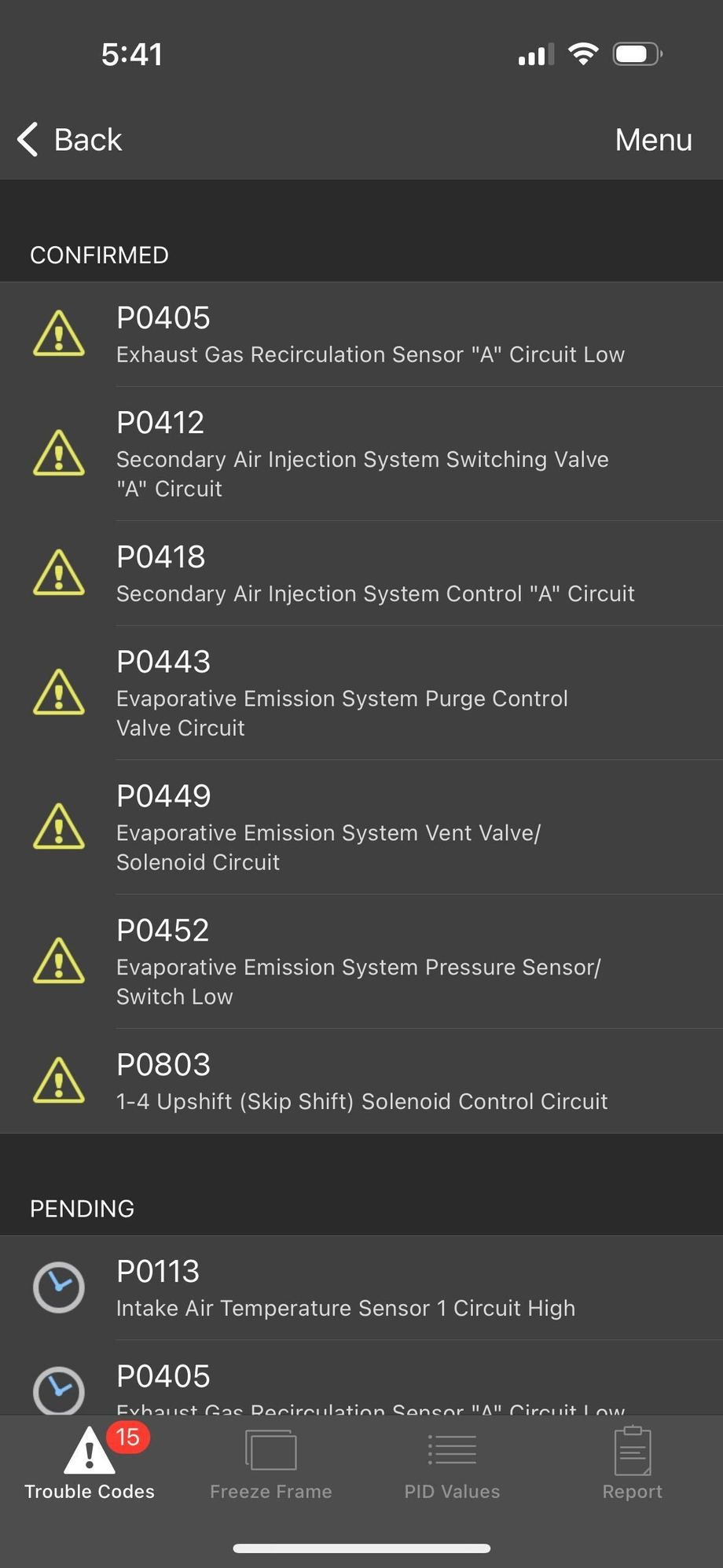Screen dimensions: 723x1568
Task: Select the 1-4 Upshift Skip Shift Solenoid description
Action: click(361, 1102)
